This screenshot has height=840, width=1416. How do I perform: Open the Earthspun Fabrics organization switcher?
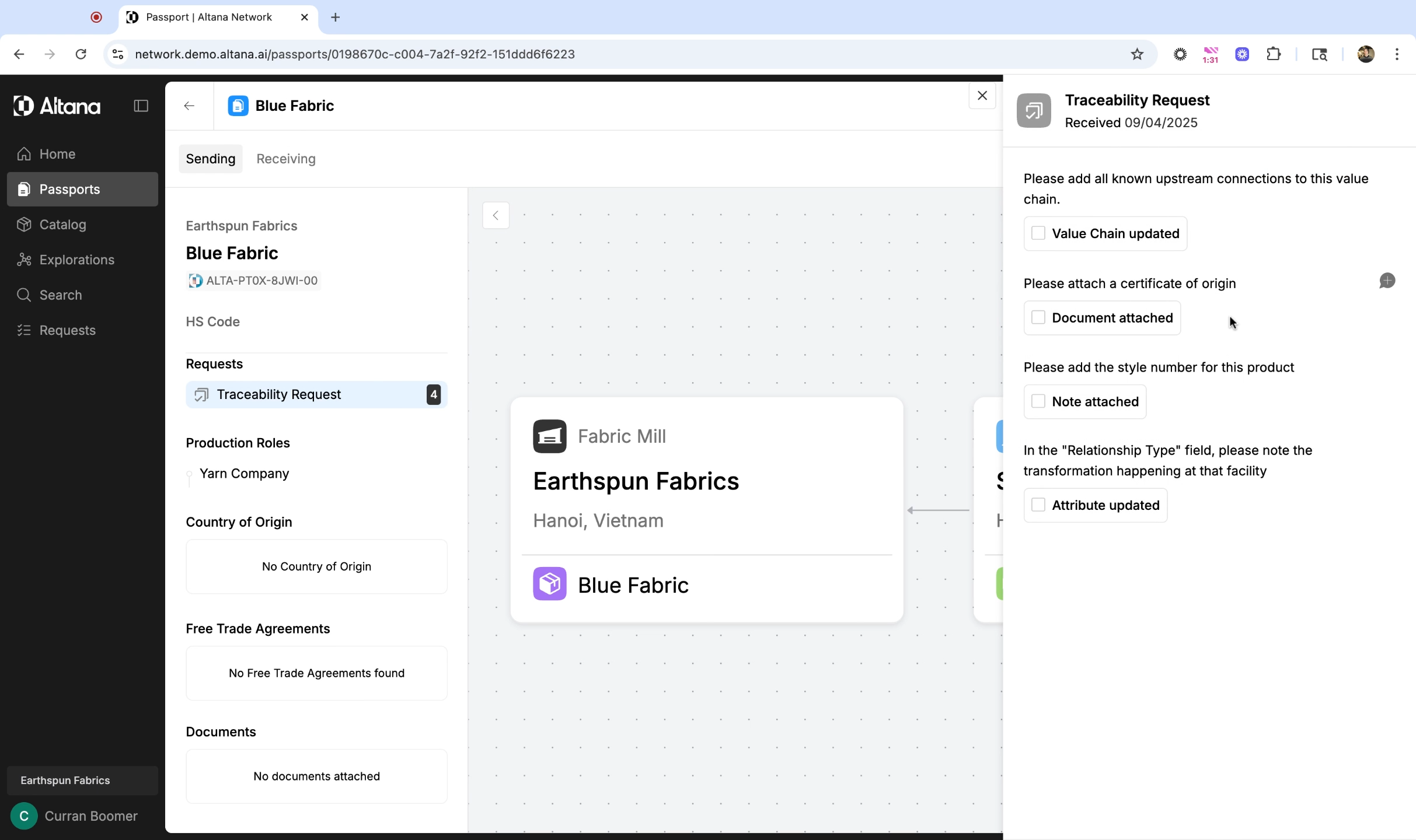[82, 780]
